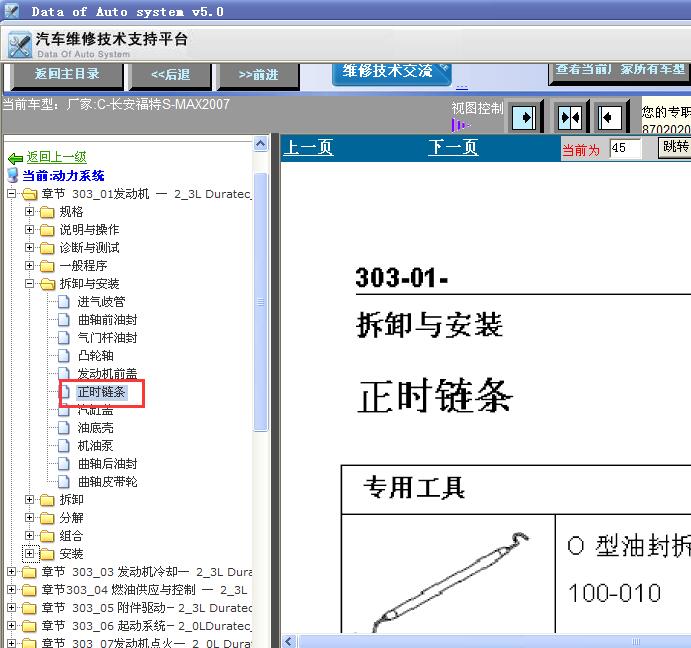Click the 当前:动力系统 computer icon
The image size is (691, 648).
tap(13, 175)
